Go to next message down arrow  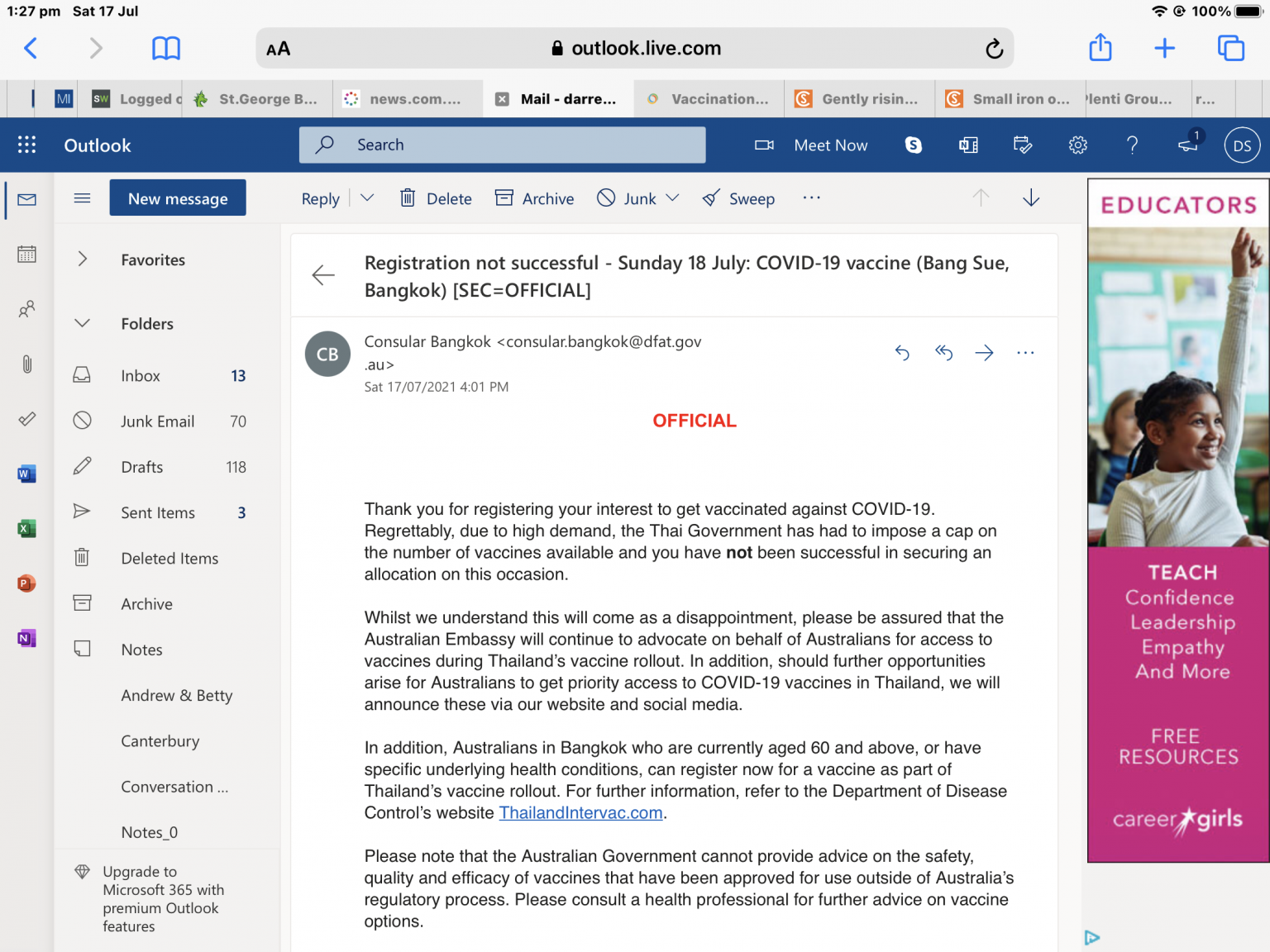click(x=1031, y=198)
